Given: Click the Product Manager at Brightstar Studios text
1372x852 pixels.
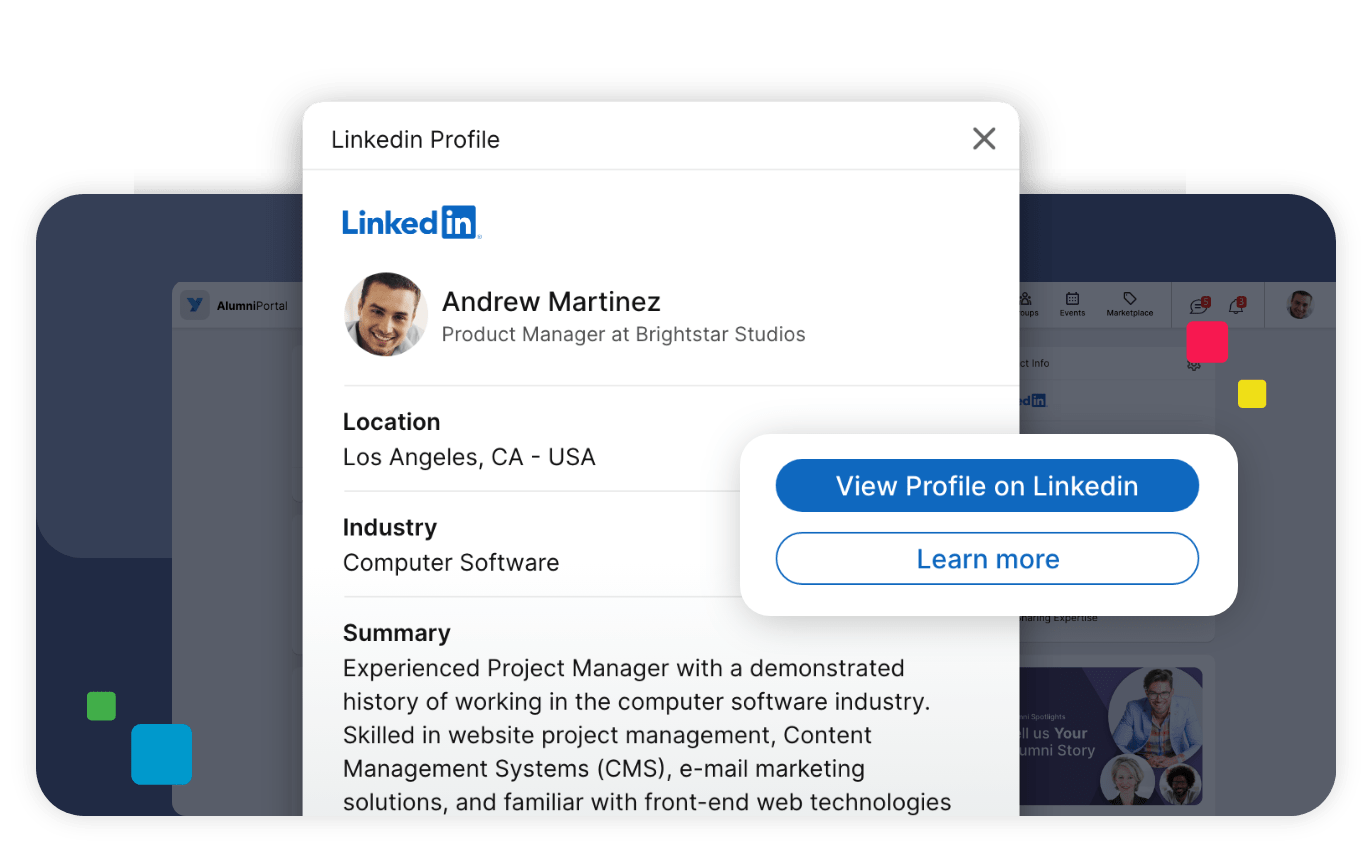Looking at the screenshot, I should [x=623, y=335].
